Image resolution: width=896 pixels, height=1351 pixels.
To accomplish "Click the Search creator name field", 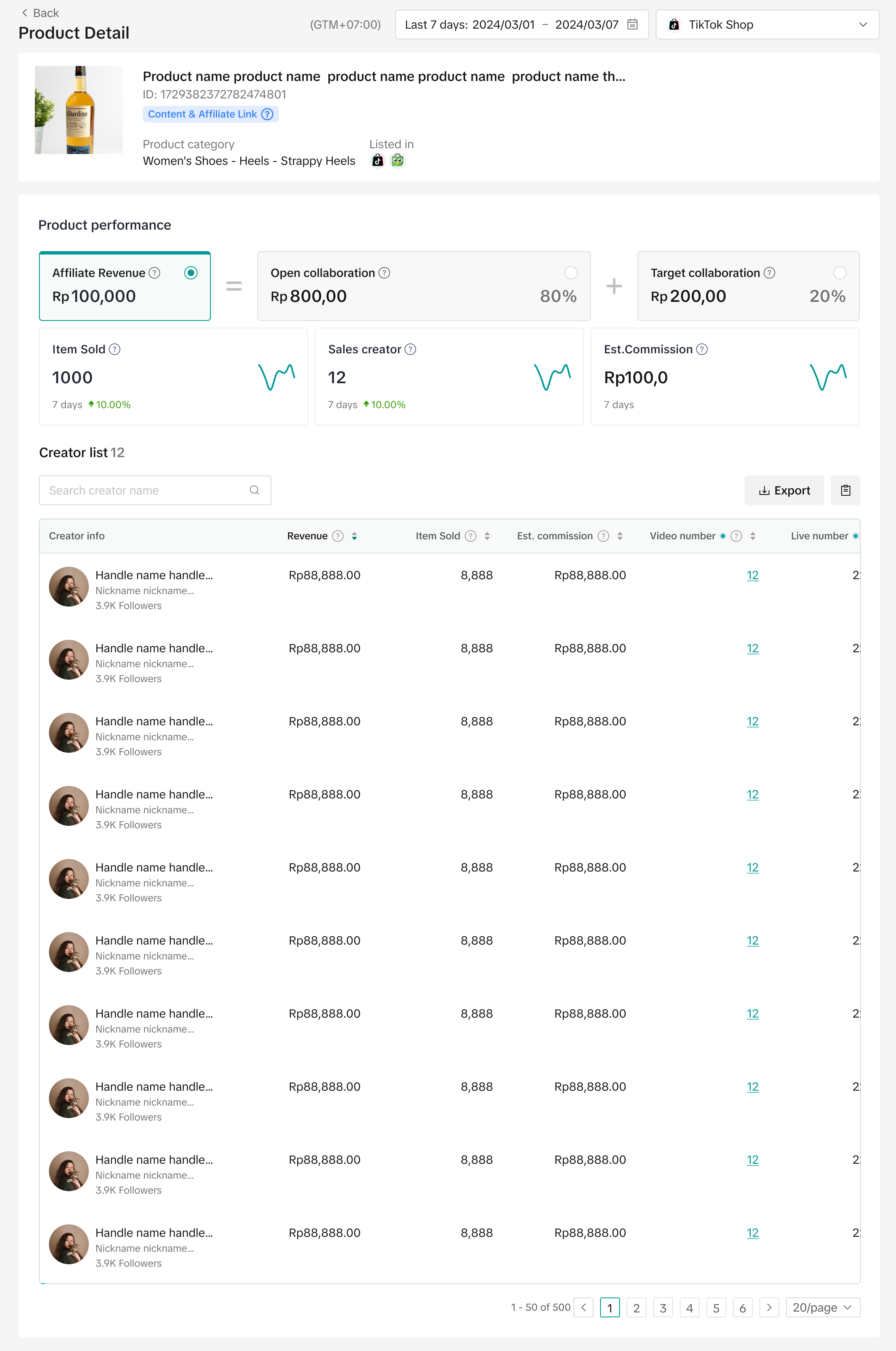I will coord(143,490).
